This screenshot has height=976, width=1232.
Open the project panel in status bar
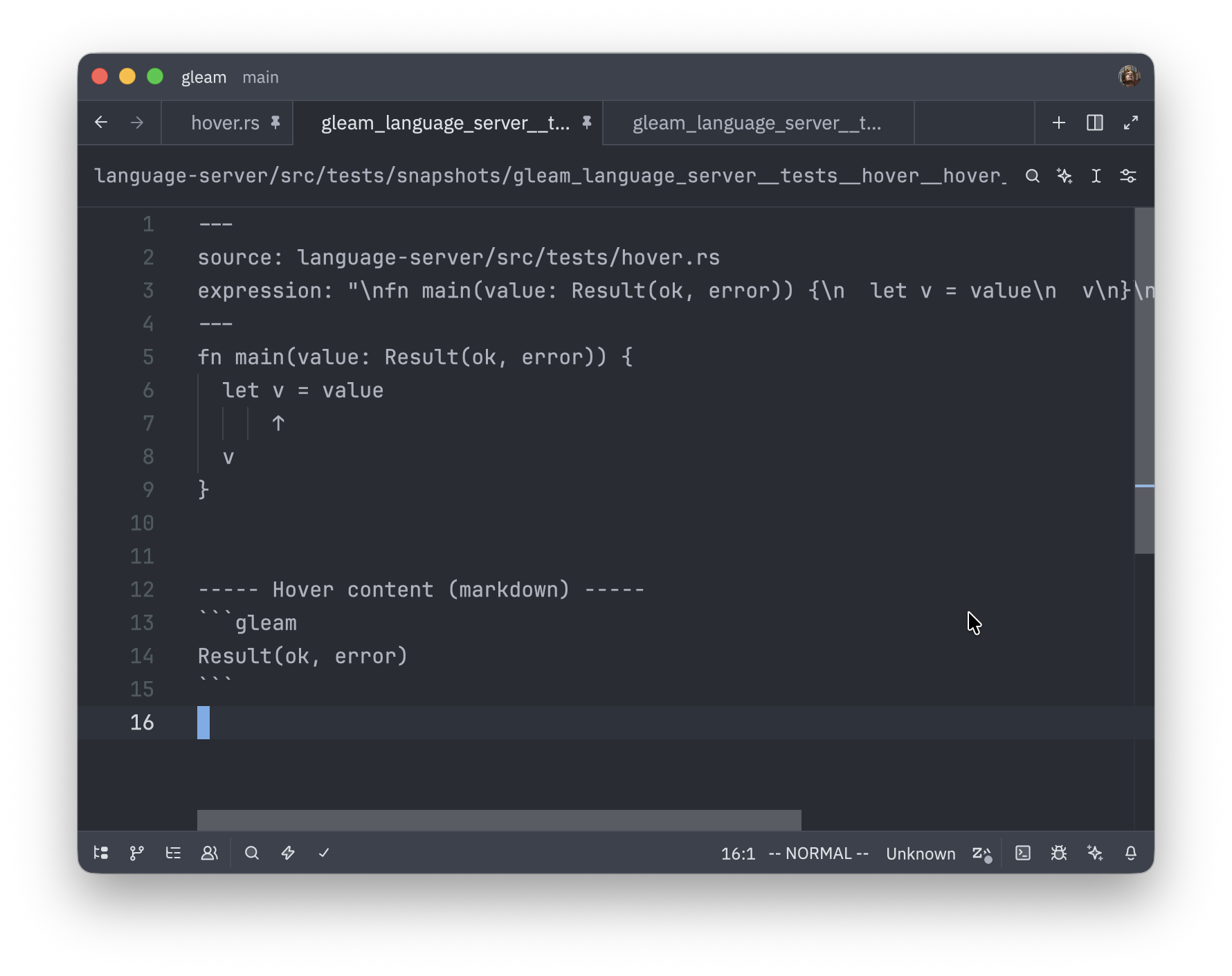[101, 853]
